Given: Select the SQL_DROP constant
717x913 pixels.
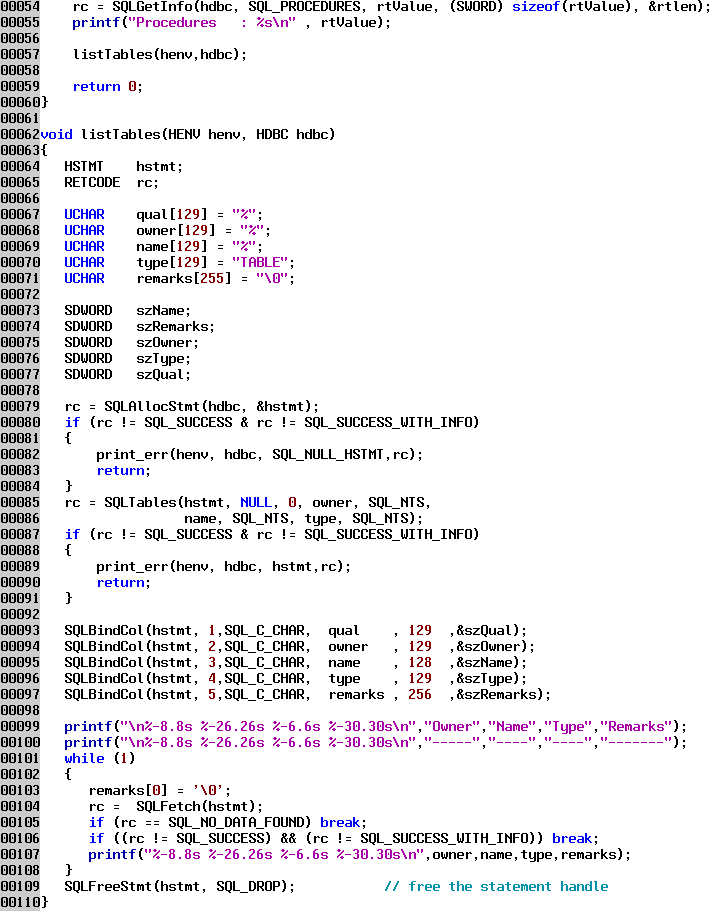Looking at the screenshot, I should [x=248, y=887].
